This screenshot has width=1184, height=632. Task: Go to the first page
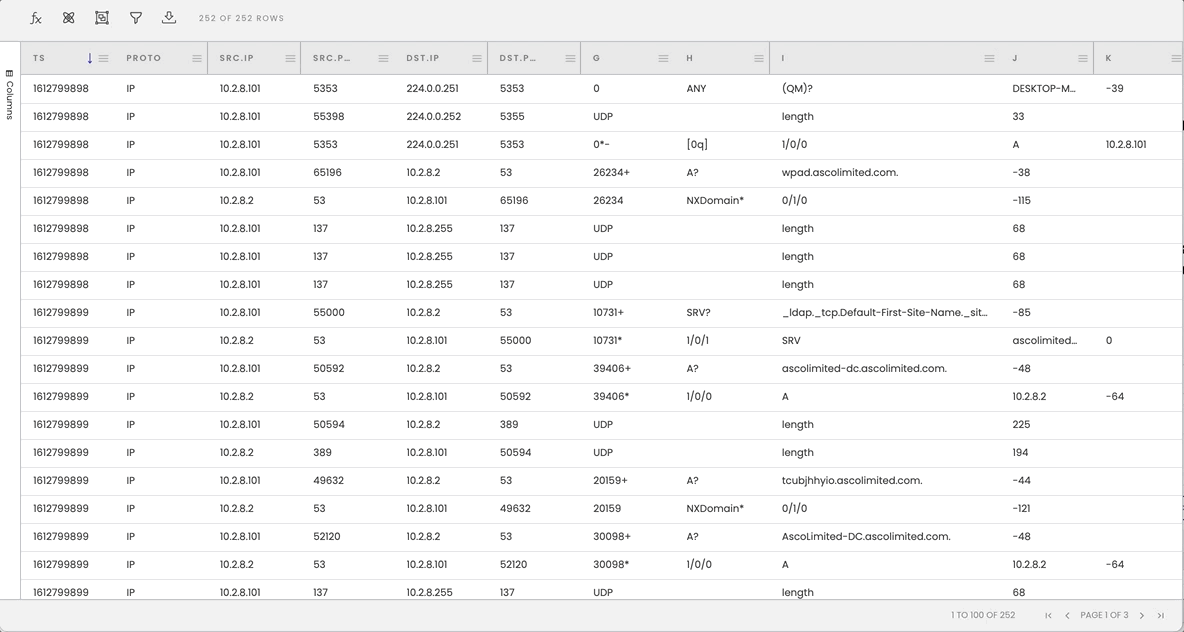click(1048, 615)
